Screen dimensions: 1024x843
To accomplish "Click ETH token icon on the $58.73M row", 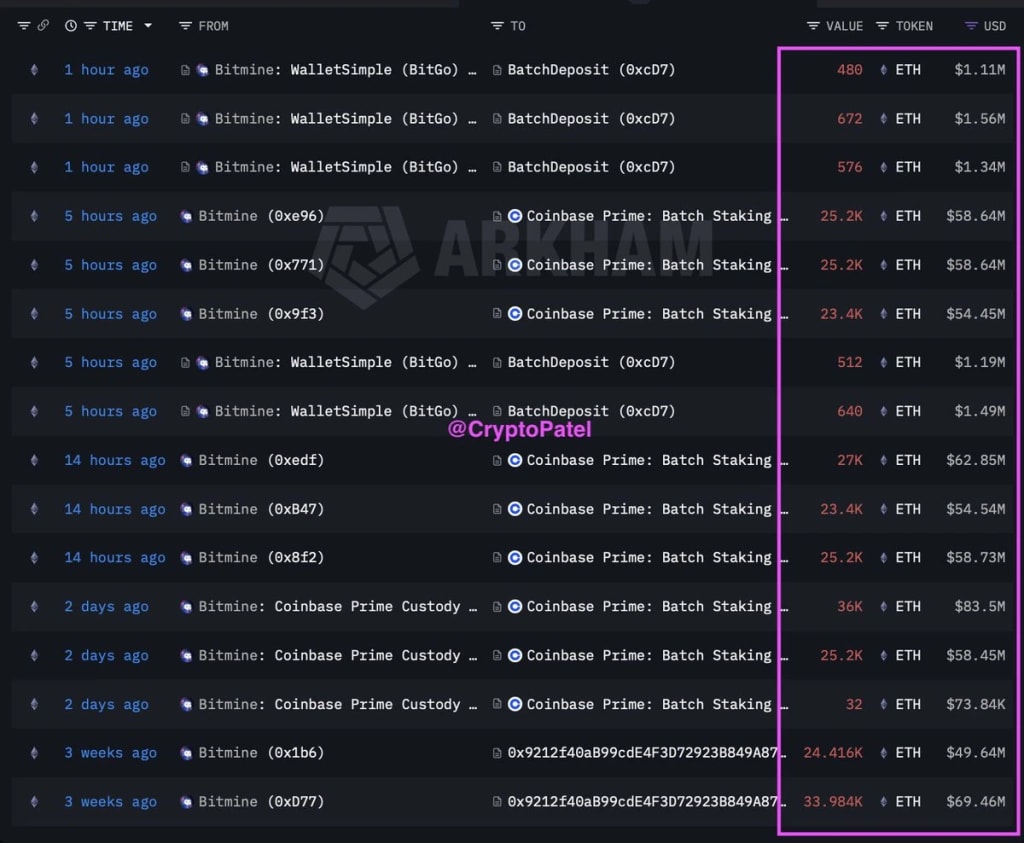I will pos(884,558).
